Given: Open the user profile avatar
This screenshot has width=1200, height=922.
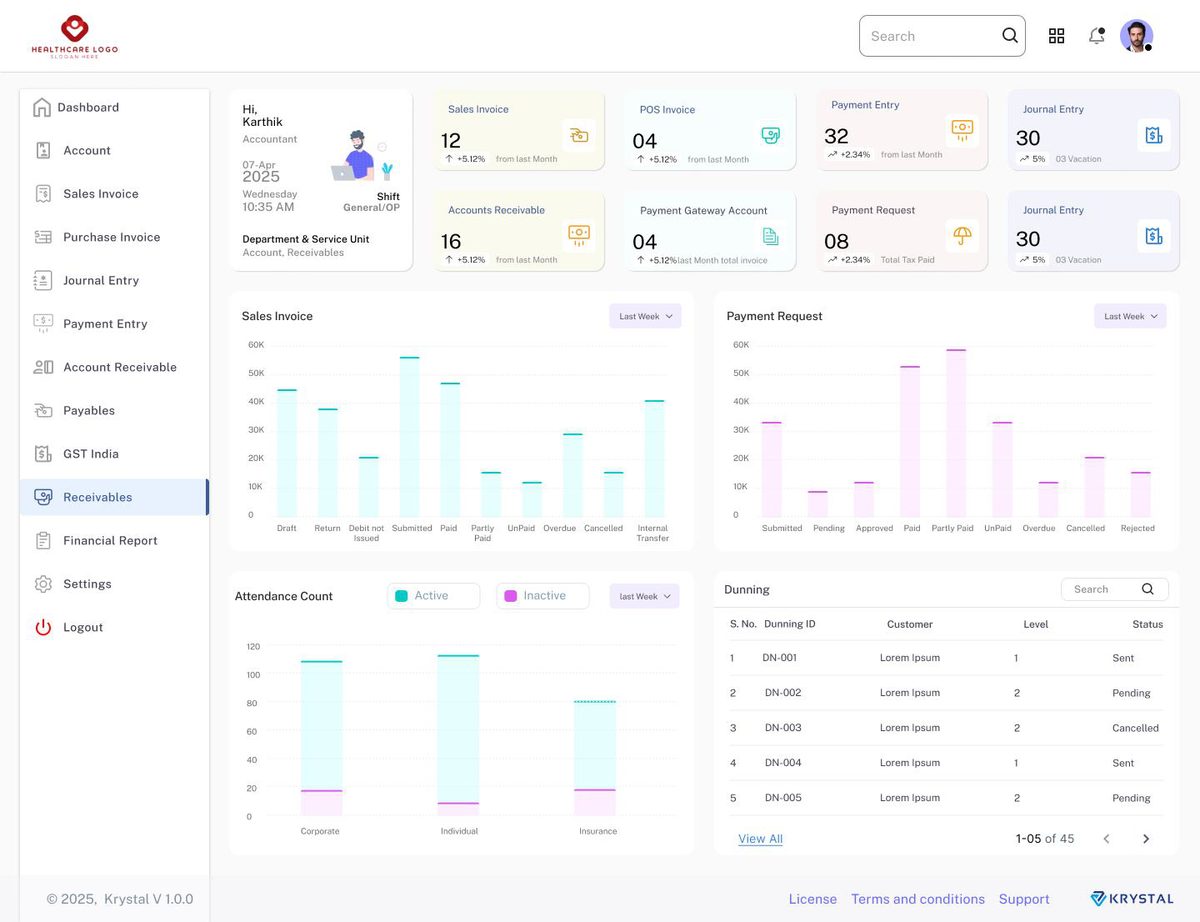Looking at the screenshot, I should 1136,36.
